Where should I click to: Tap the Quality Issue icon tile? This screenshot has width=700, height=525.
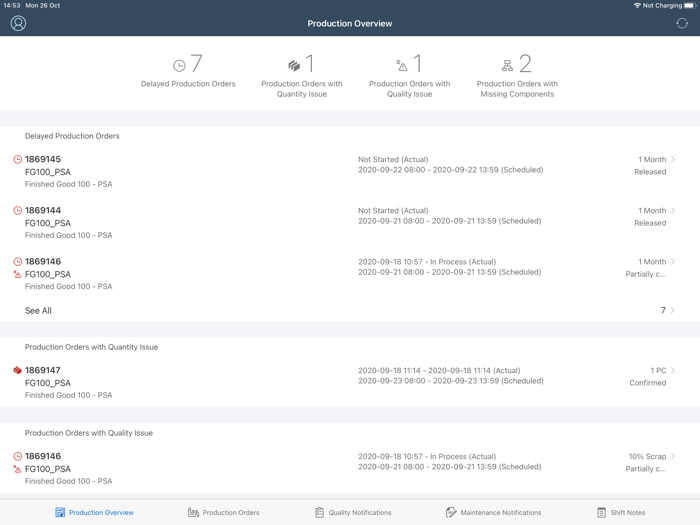coord(402,66)
